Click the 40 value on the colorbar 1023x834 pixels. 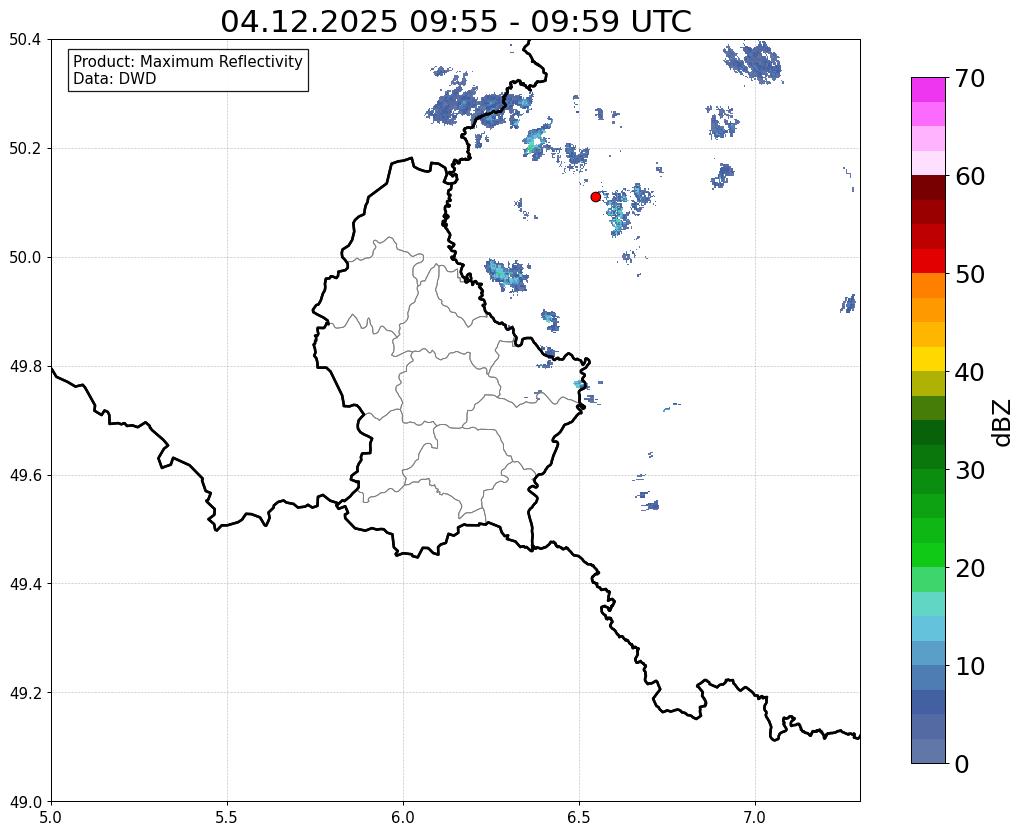click(x=970, y=373)
